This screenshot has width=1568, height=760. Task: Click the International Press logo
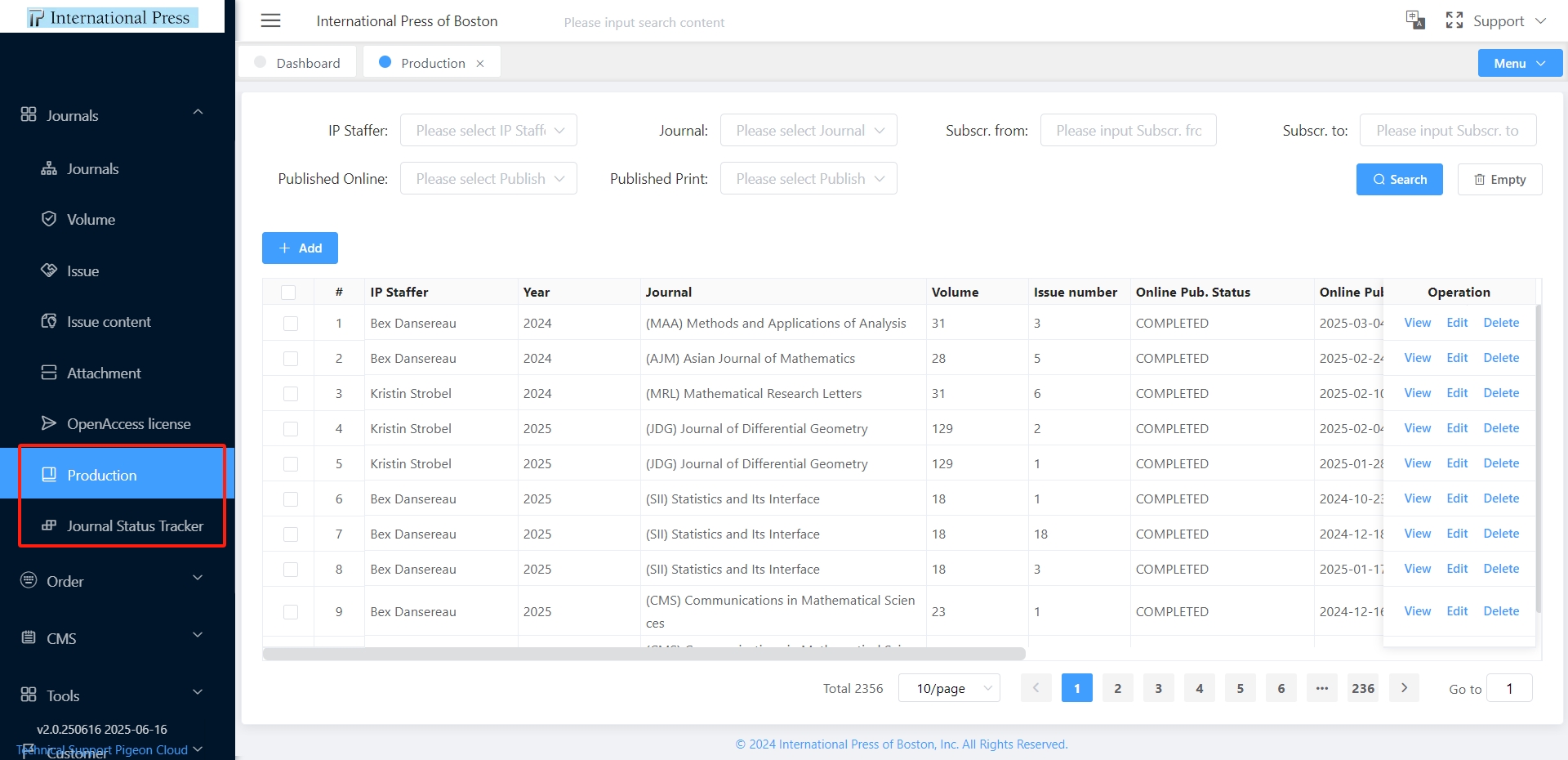(x=113, y=17)
